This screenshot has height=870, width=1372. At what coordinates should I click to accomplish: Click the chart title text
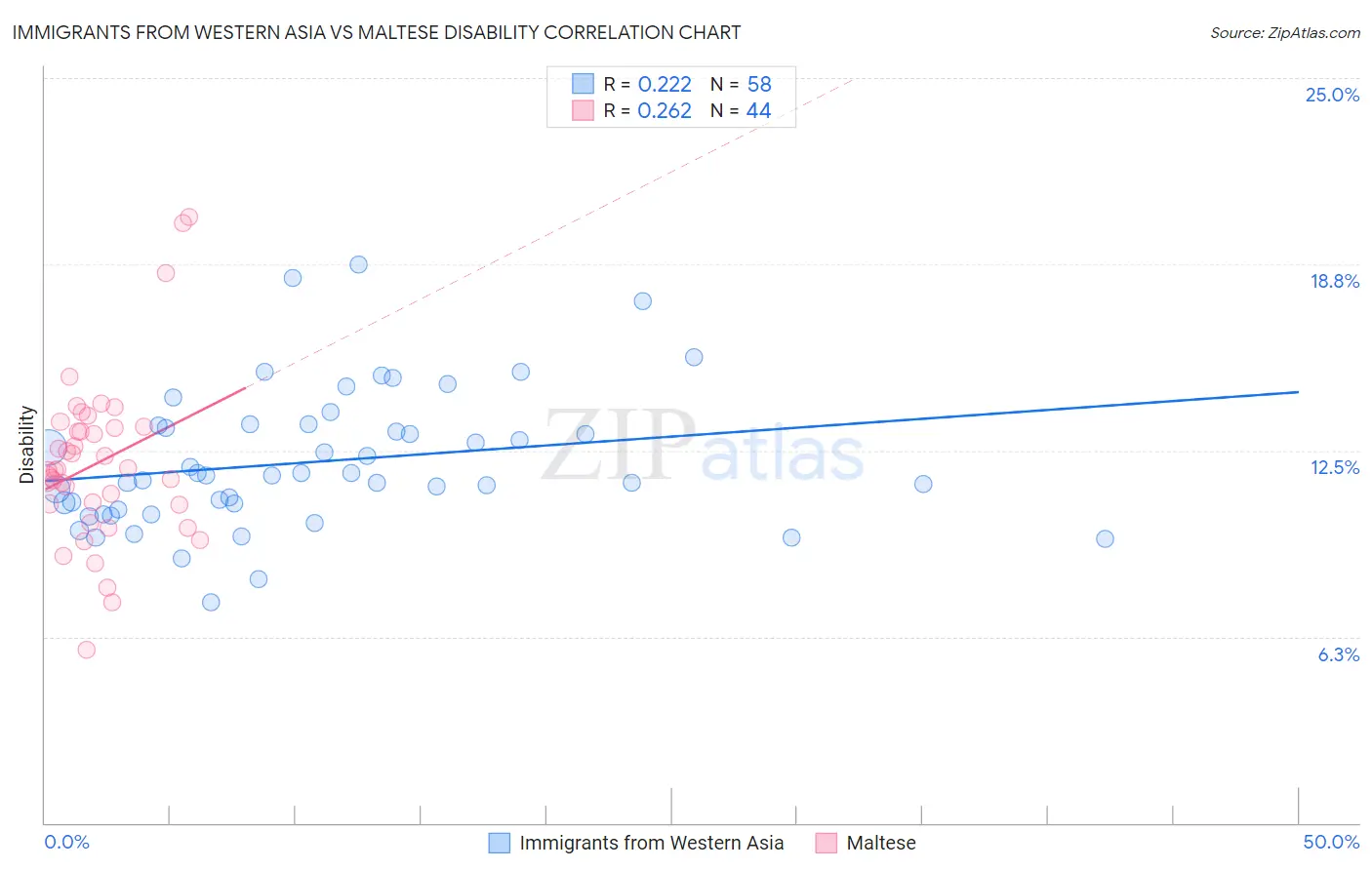point(377,32)
